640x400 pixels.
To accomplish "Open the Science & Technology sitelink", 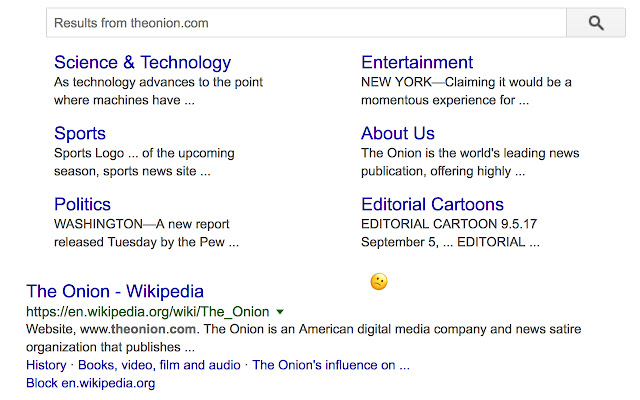I will point(142,62).
